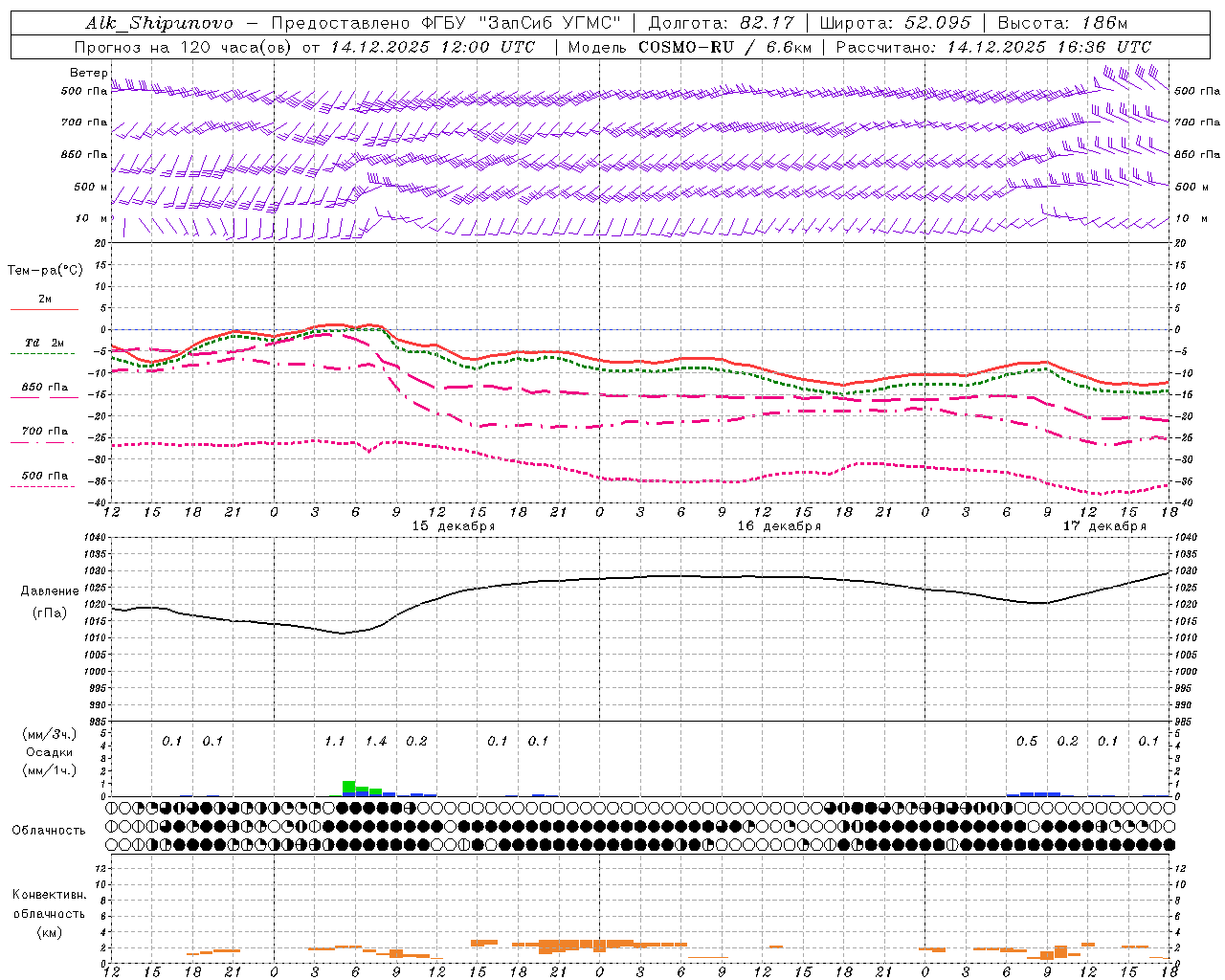Click the station name Alk_Shipunovo in header
Viewport: 1225px width, 980px height.
pos(159,23)
